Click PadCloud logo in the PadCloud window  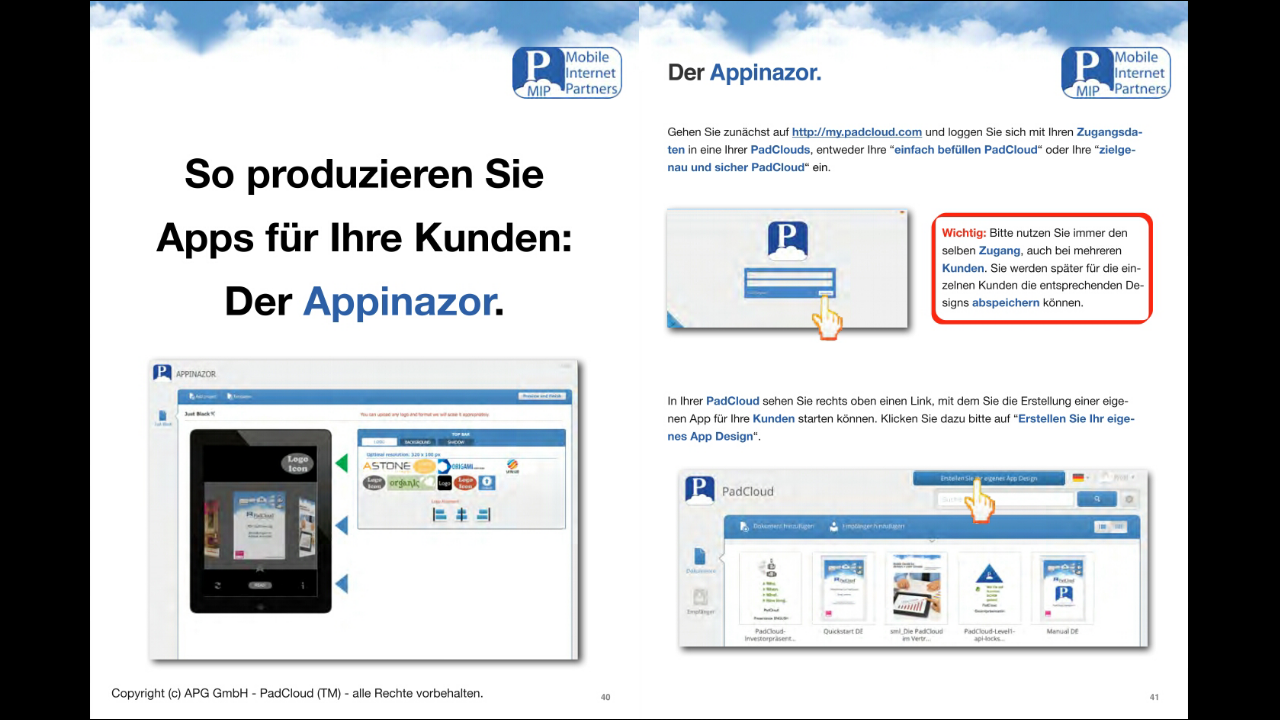(x=699, y=489)
